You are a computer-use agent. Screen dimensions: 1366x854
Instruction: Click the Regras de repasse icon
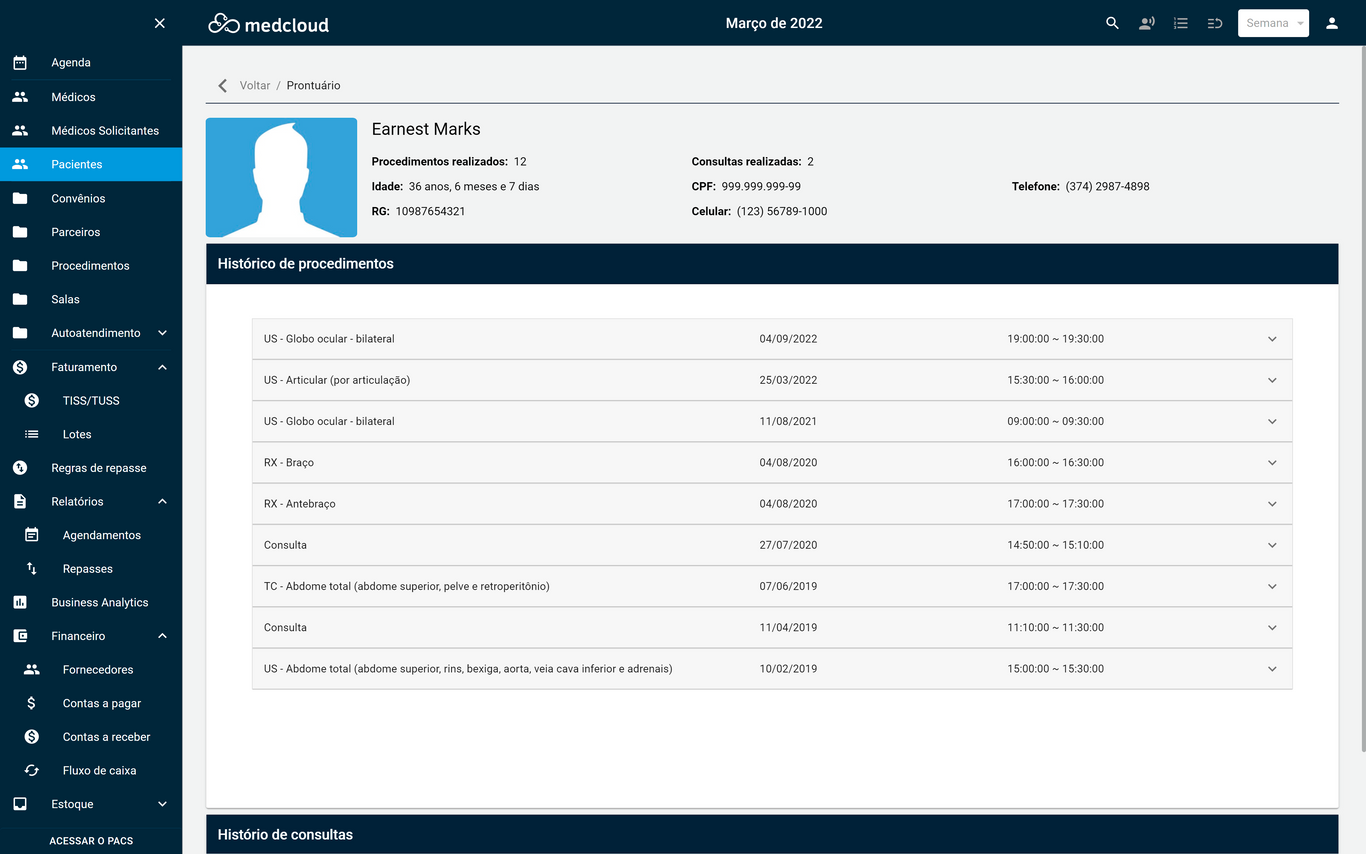[x=20, y=467]
